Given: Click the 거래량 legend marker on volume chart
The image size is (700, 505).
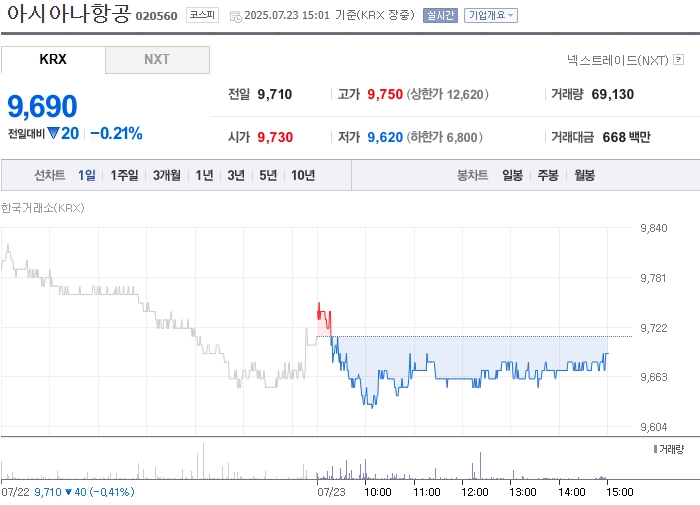Looking at the screenshot, I should tap(655, 449).
